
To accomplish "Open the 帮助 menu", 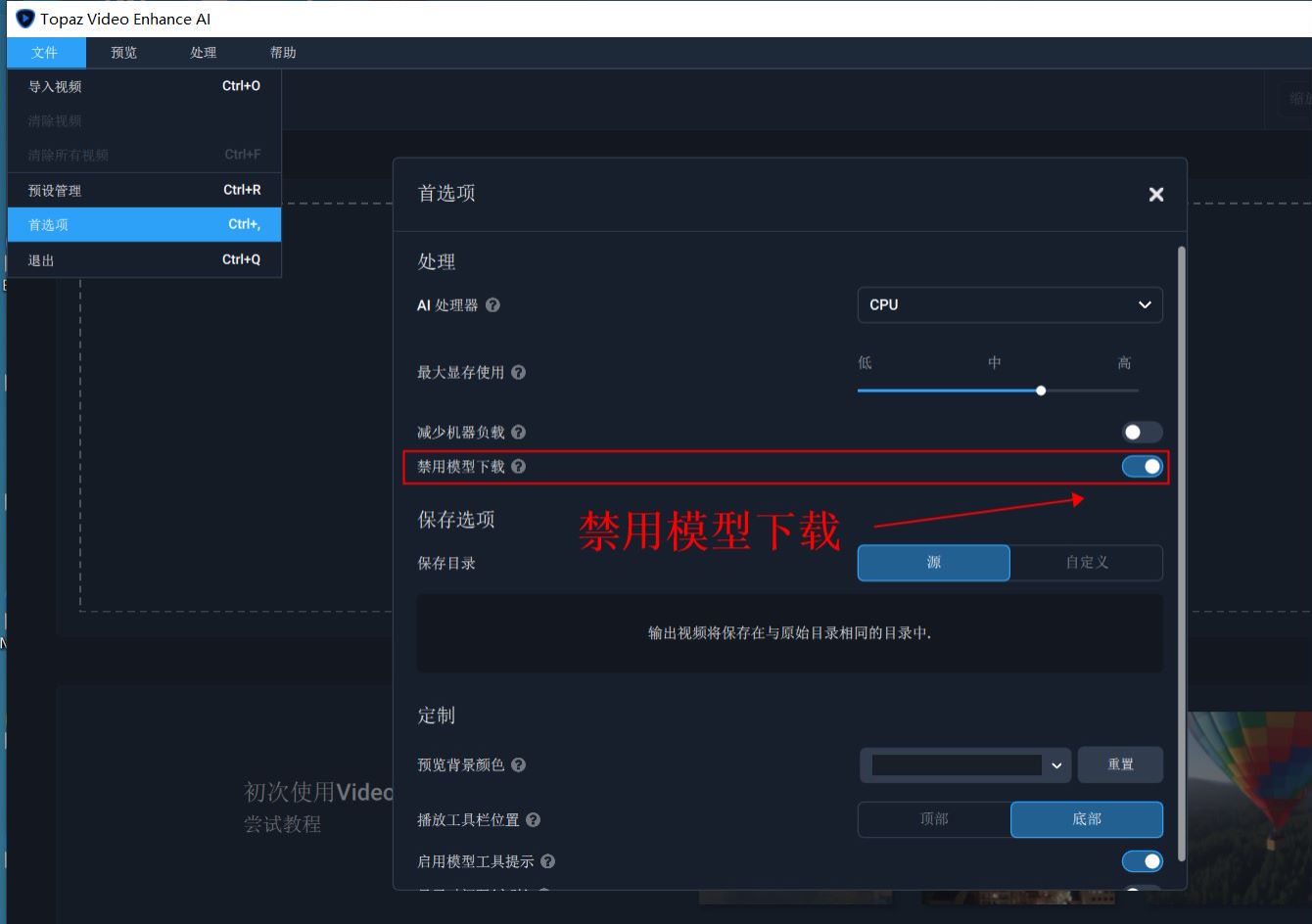I will 283,53.
